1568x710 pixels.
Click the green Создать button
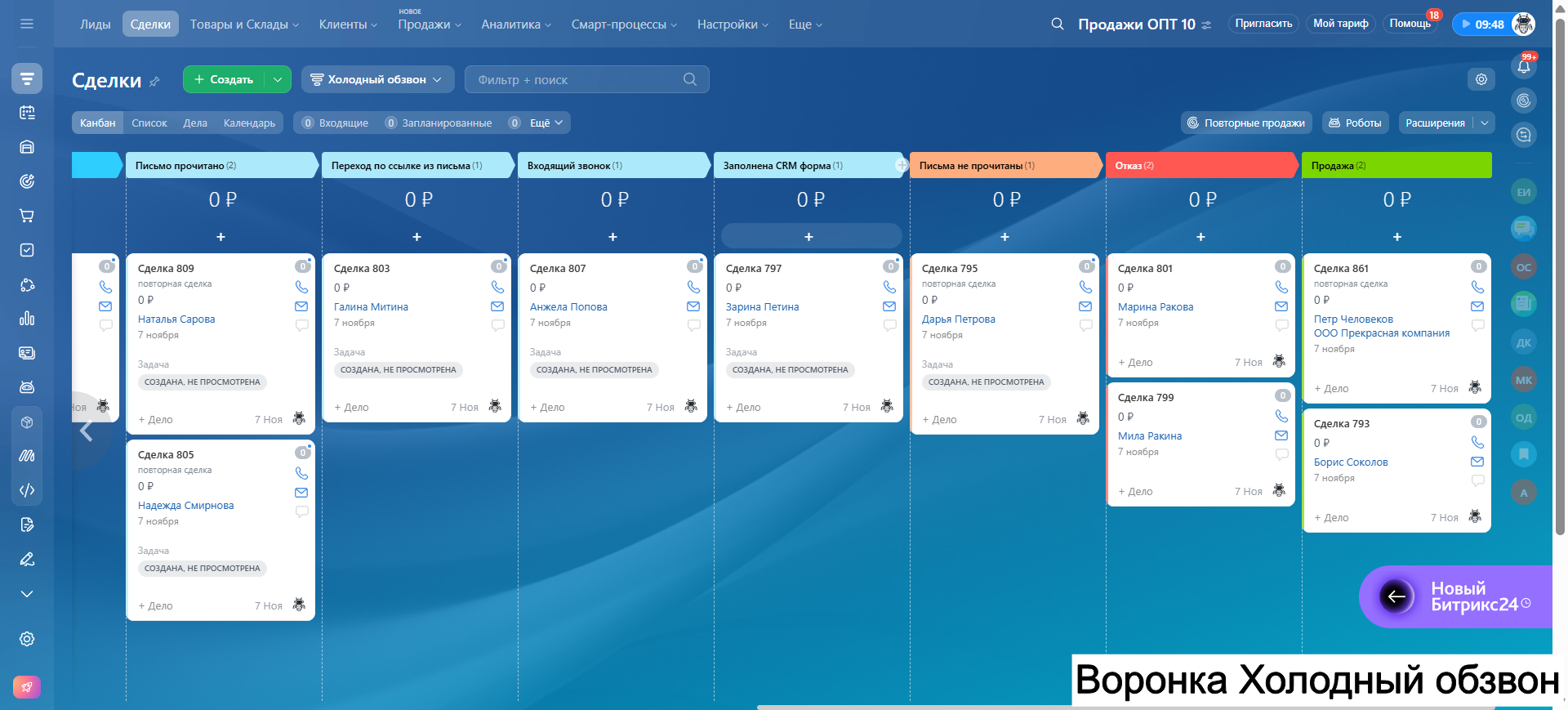pos(224,79)
